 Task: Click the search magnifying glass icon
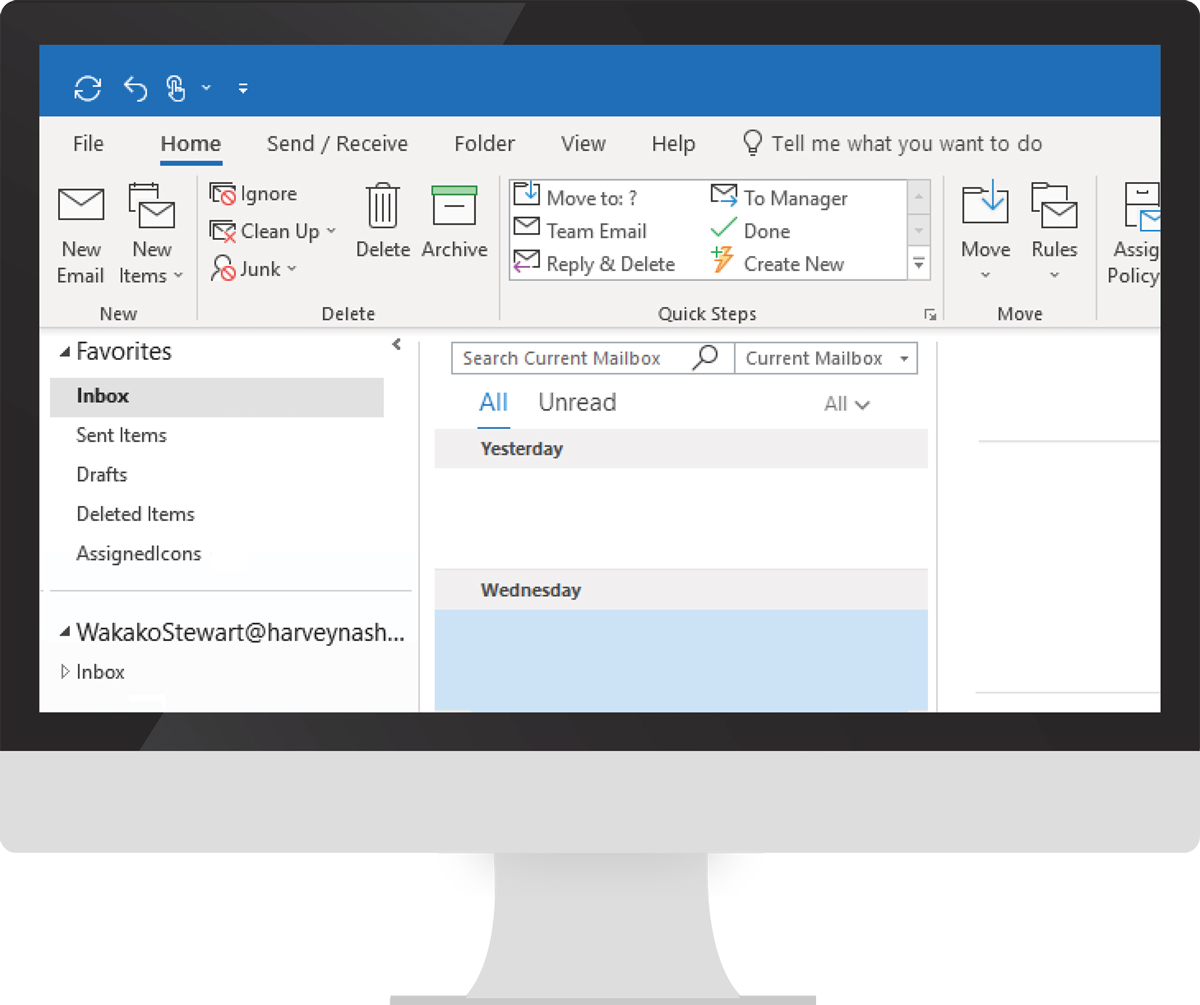point(705,357)
